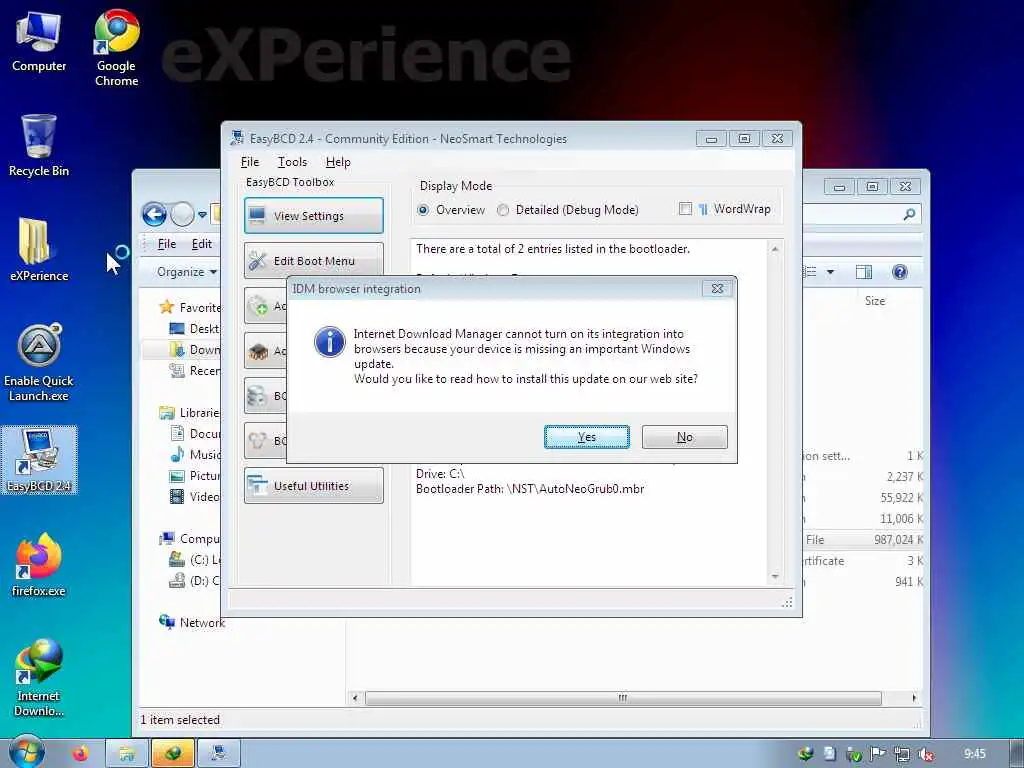Select Favorites in Explorer navigation pane
1024x768 pixels.
tap(190, 307)
